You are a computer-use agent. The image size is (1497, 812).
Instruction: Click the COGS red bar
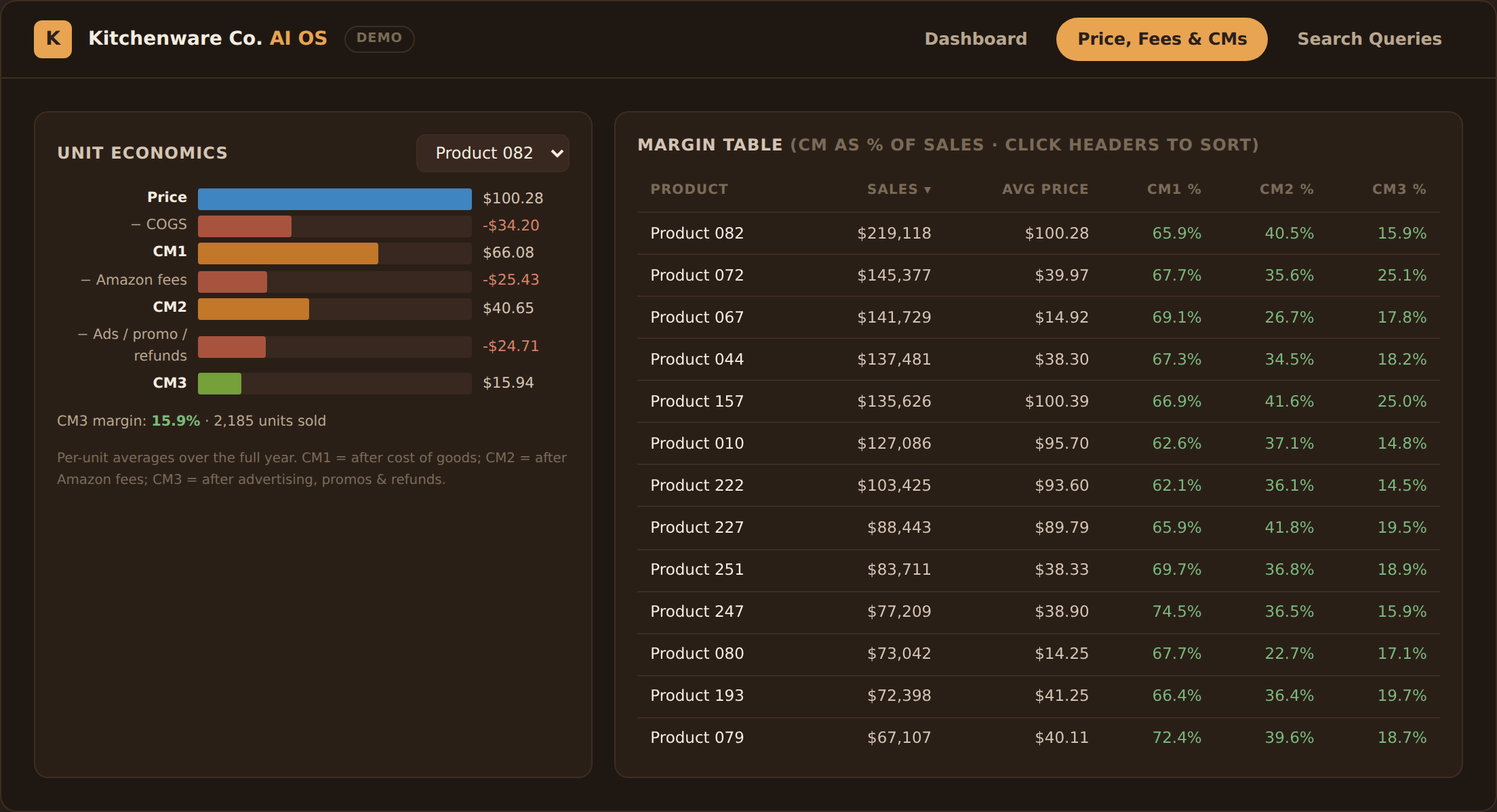(245, 226)
